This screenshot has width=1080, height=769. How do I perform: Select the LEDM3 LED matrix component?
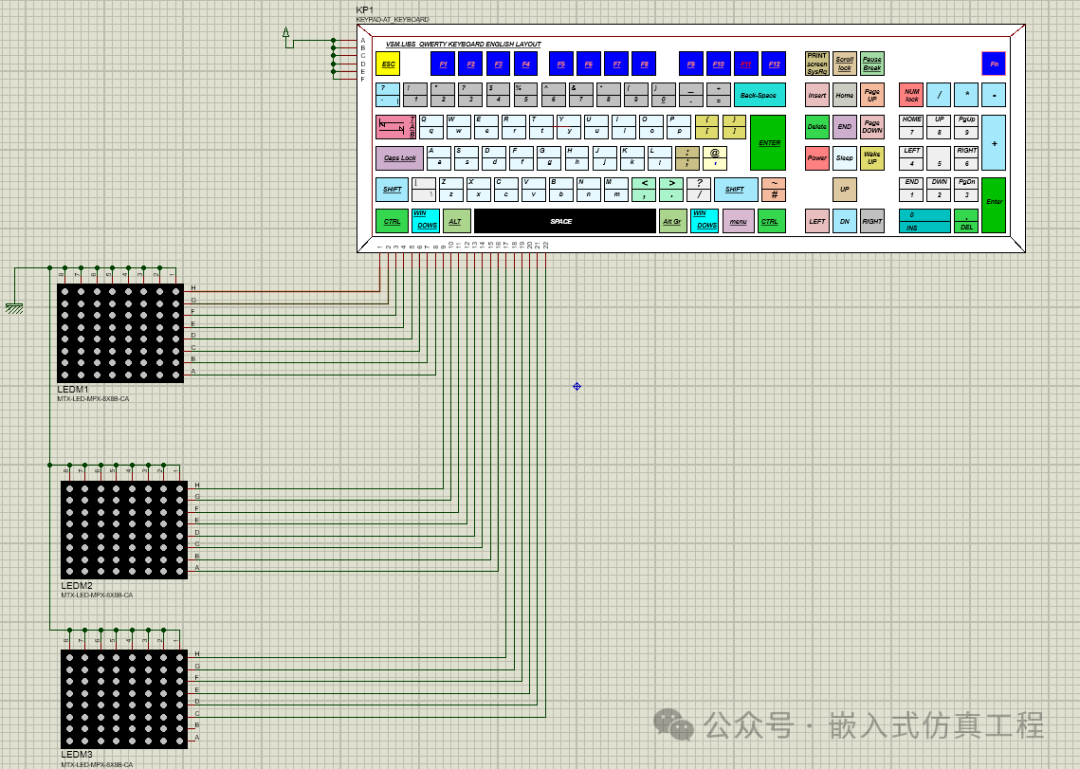(124, 697)
